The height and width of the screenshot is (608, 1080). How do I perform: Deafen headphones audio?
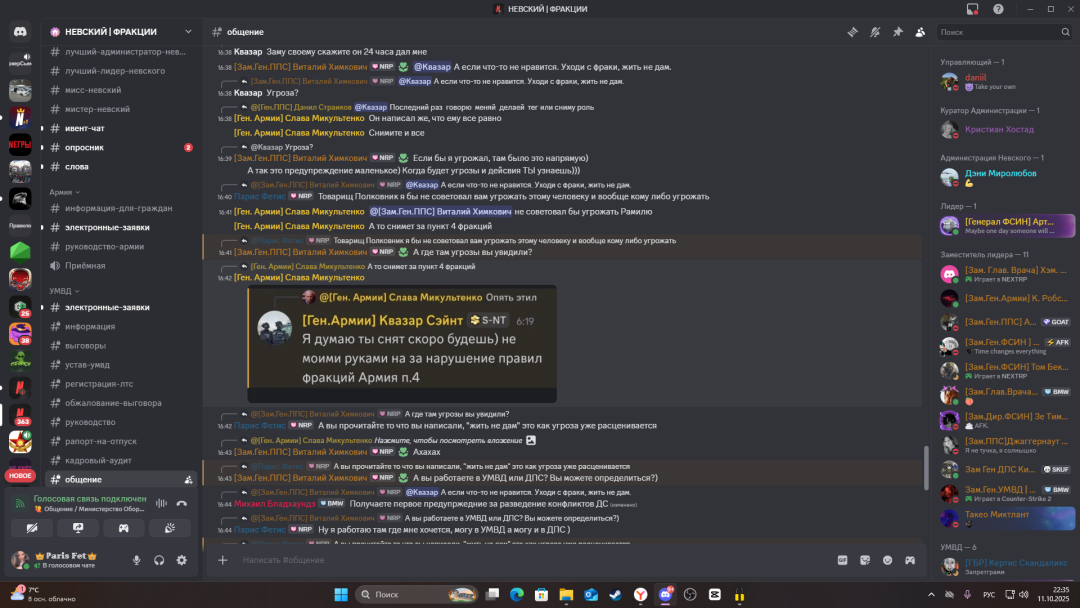tap(159, 561)
